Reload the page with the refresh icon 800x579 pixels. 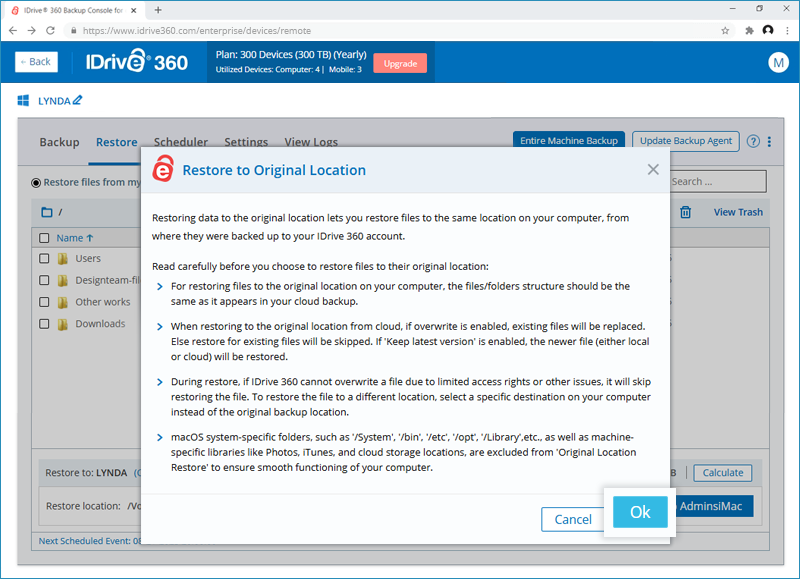point(50,31)
